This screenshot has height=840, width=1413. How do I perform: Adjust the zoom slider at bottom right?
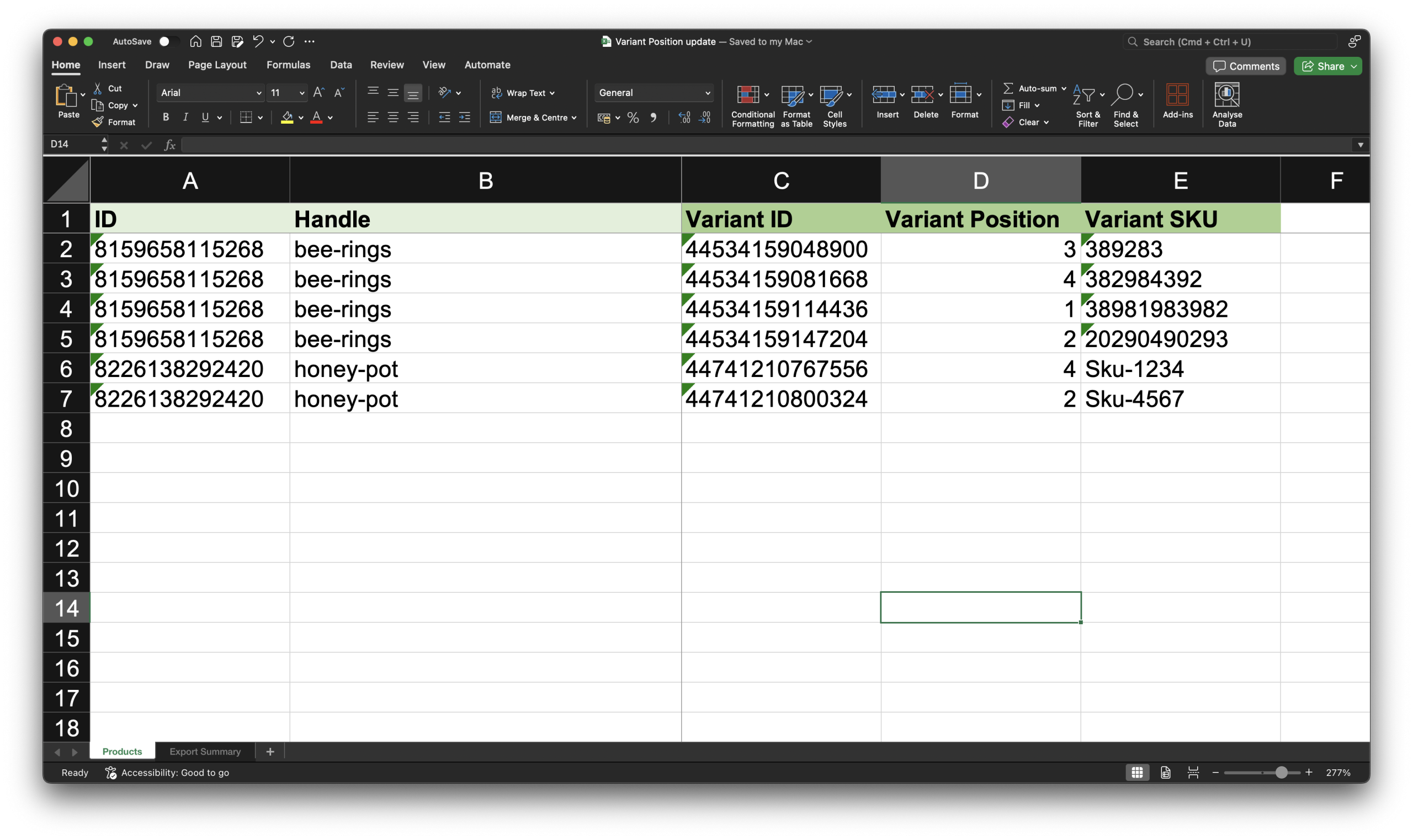(1282, 772)
